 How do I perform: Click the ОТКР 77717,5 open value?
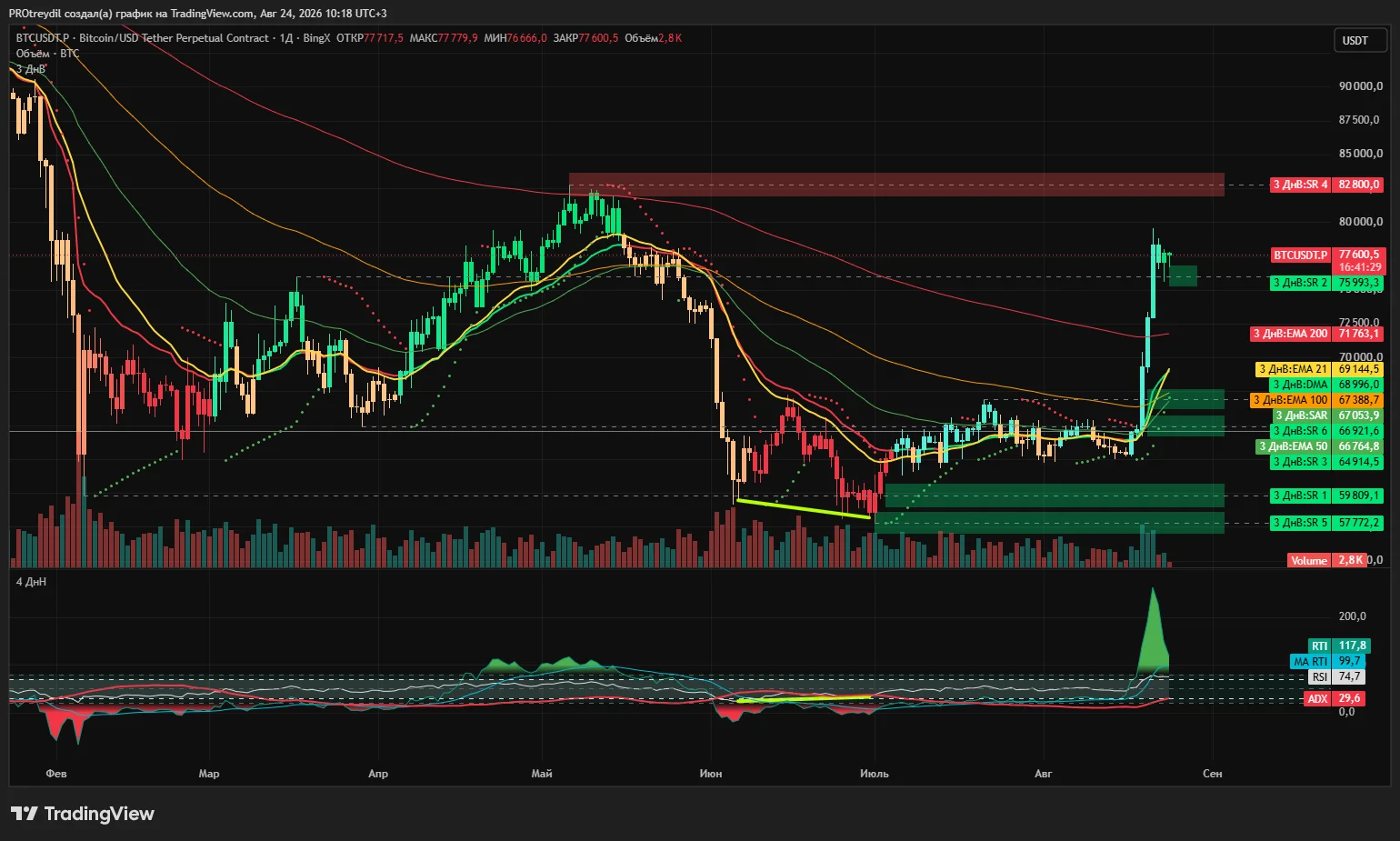point(370,38)
